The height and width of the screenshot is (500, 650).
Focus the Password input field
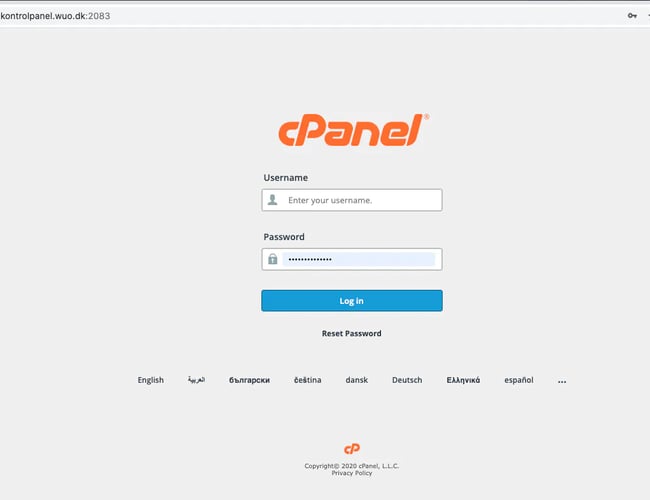[352, 259]
